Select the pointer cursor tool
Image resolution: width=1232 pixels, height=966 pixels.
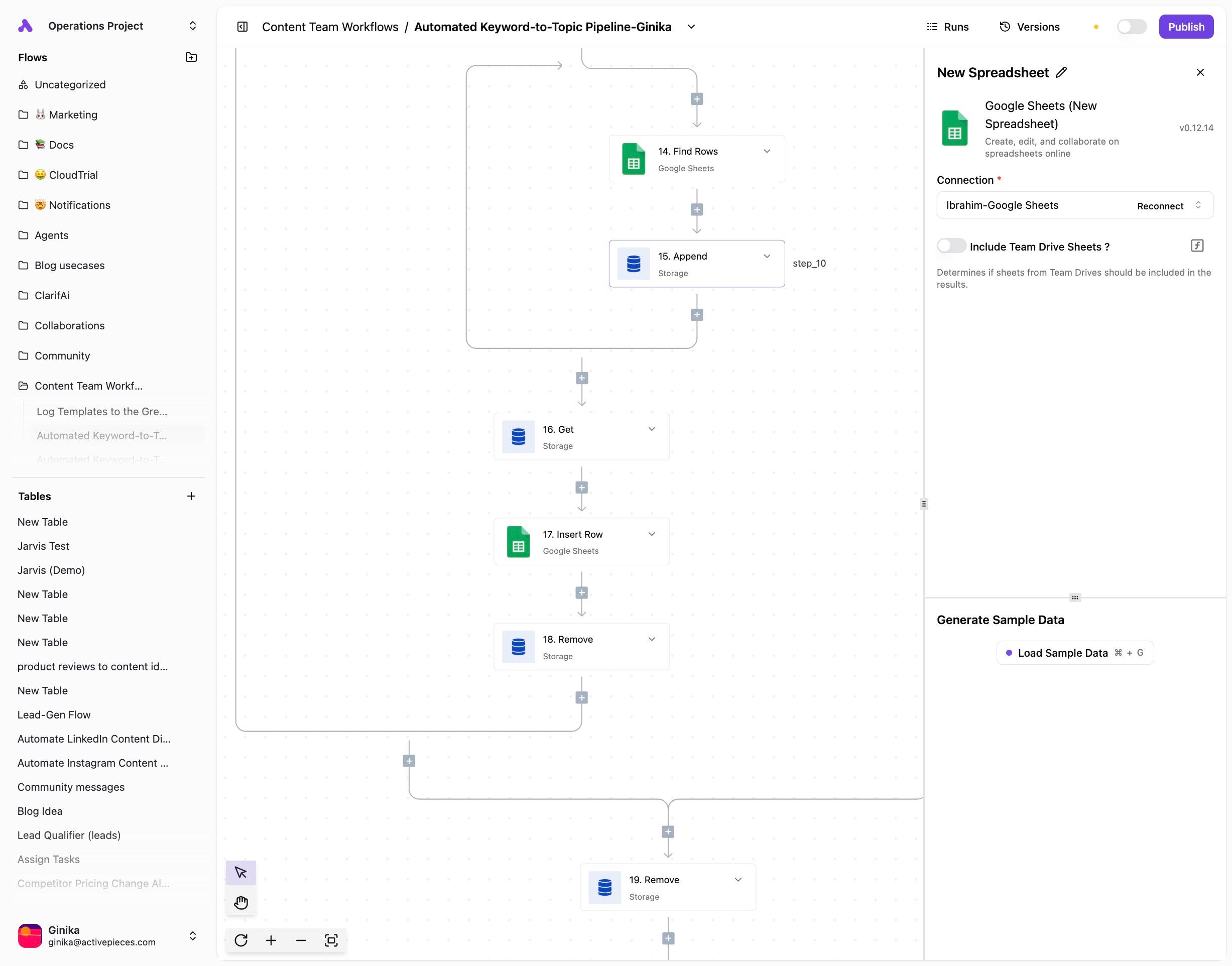click(x=241, y=873)
